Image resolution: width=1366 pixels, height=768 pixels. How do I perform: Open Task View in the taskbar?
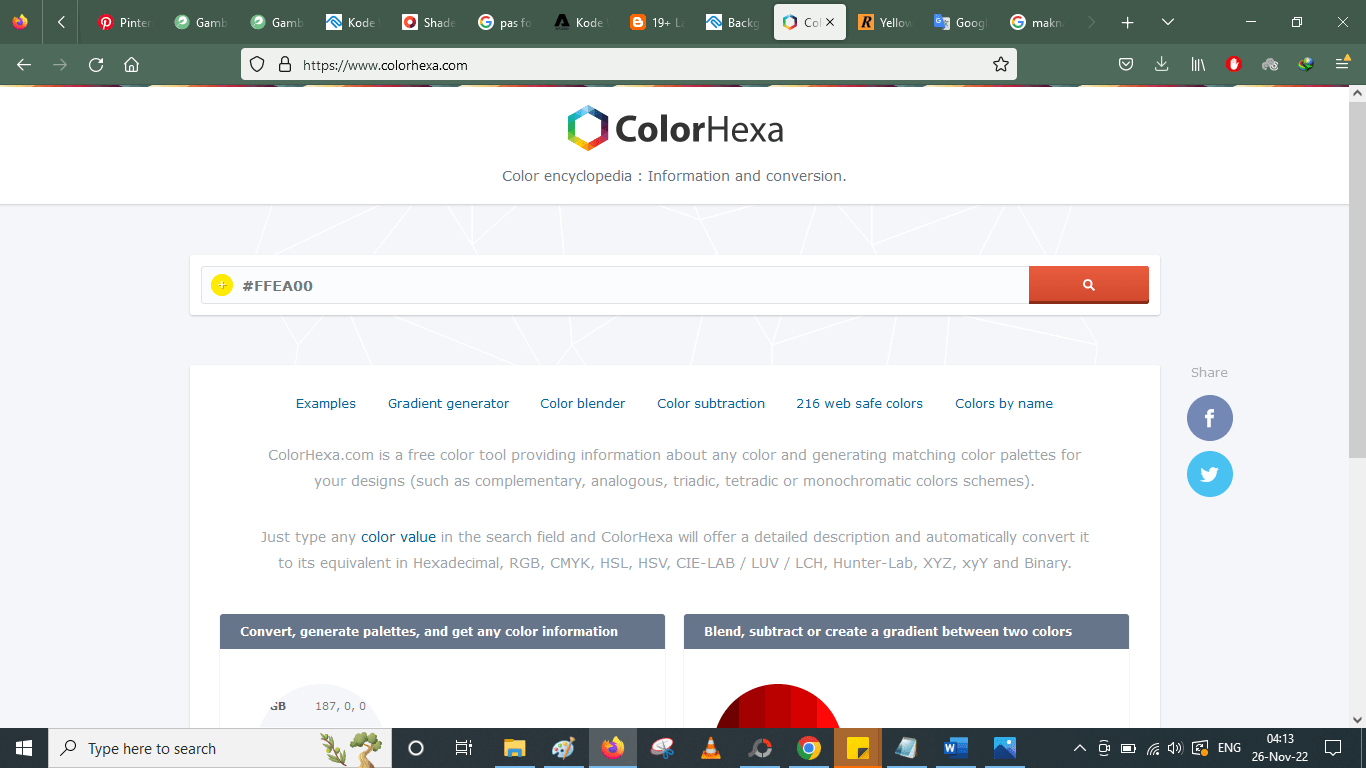(464, 748)
